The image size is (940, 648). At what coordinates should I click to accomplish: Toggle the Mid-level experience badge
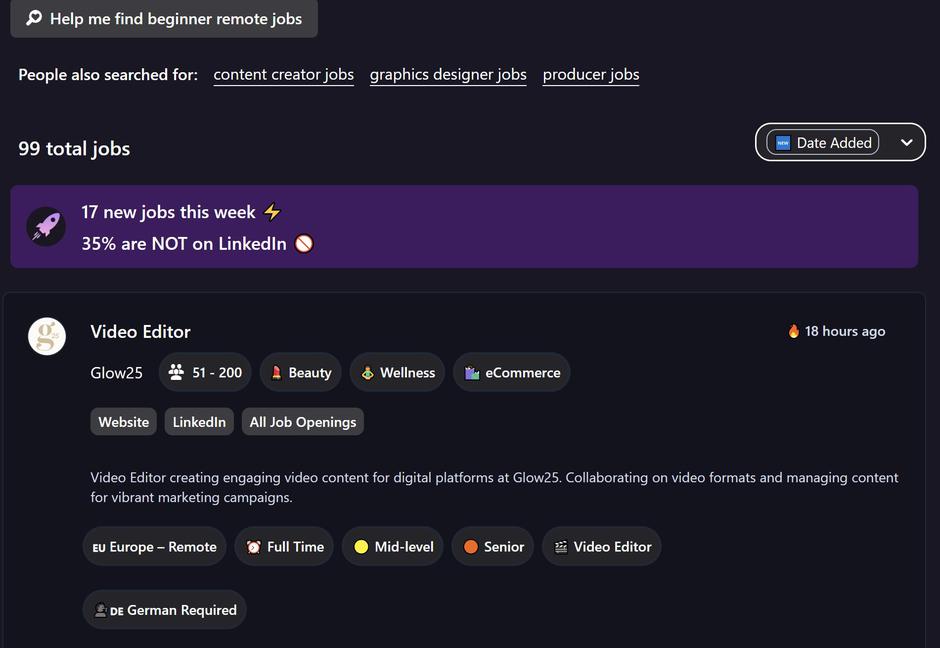392,546
